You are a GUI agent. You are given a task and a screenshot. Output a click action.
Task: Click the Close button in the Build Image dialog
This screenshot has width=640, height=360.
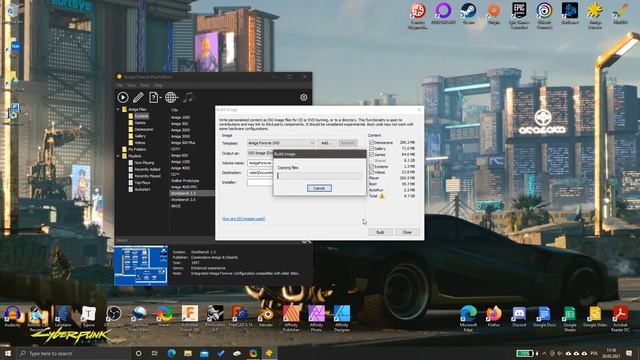[x=407, y=232]
